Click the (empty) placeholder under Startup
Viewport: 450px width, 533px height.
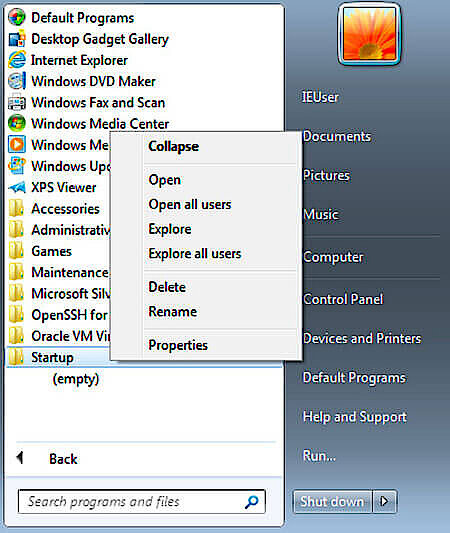click(76, 379)
